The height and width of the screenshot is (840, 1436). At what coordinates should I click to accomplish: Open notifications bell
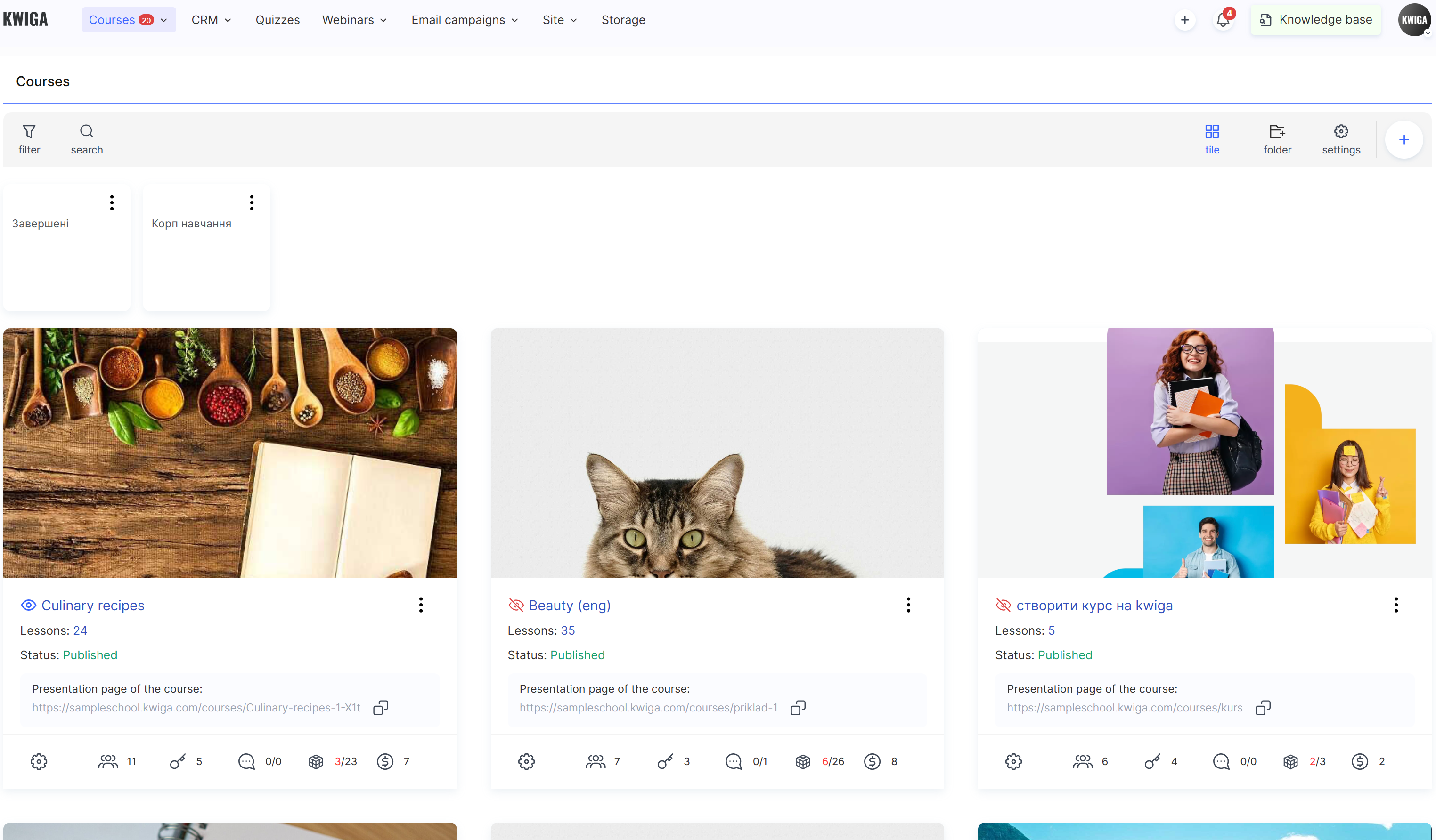1222,19
